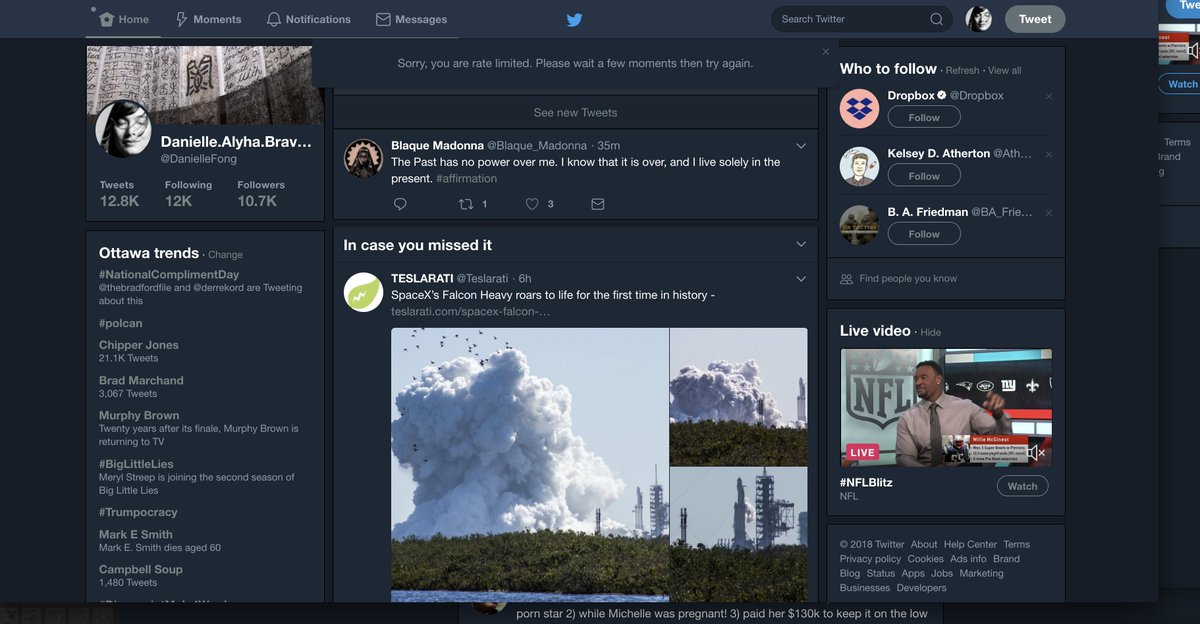Open the Developers footer link

pos(921,588)
